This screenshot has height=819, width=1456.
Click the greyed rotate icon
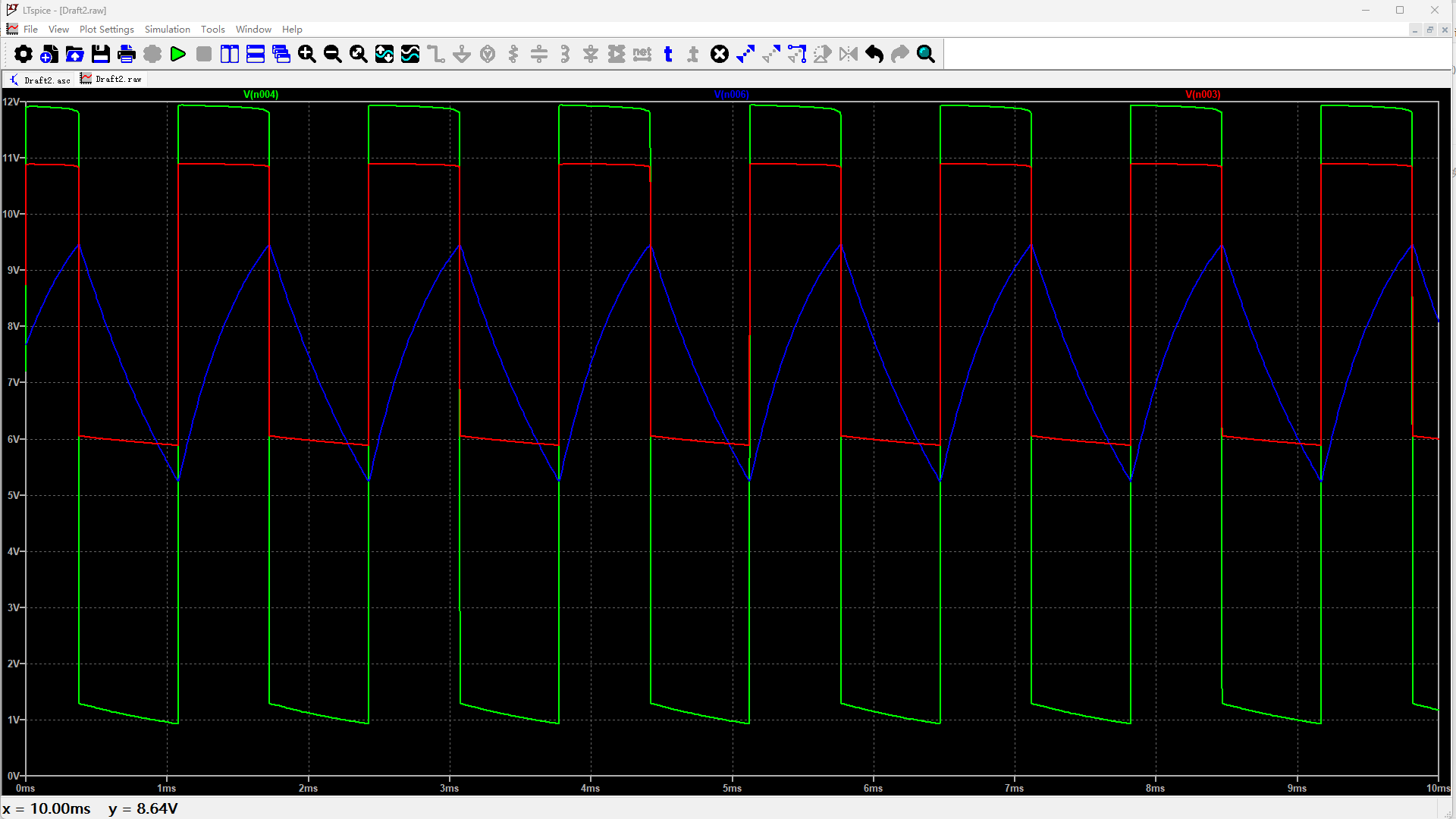pyautogui.click(x=823, y=54)
